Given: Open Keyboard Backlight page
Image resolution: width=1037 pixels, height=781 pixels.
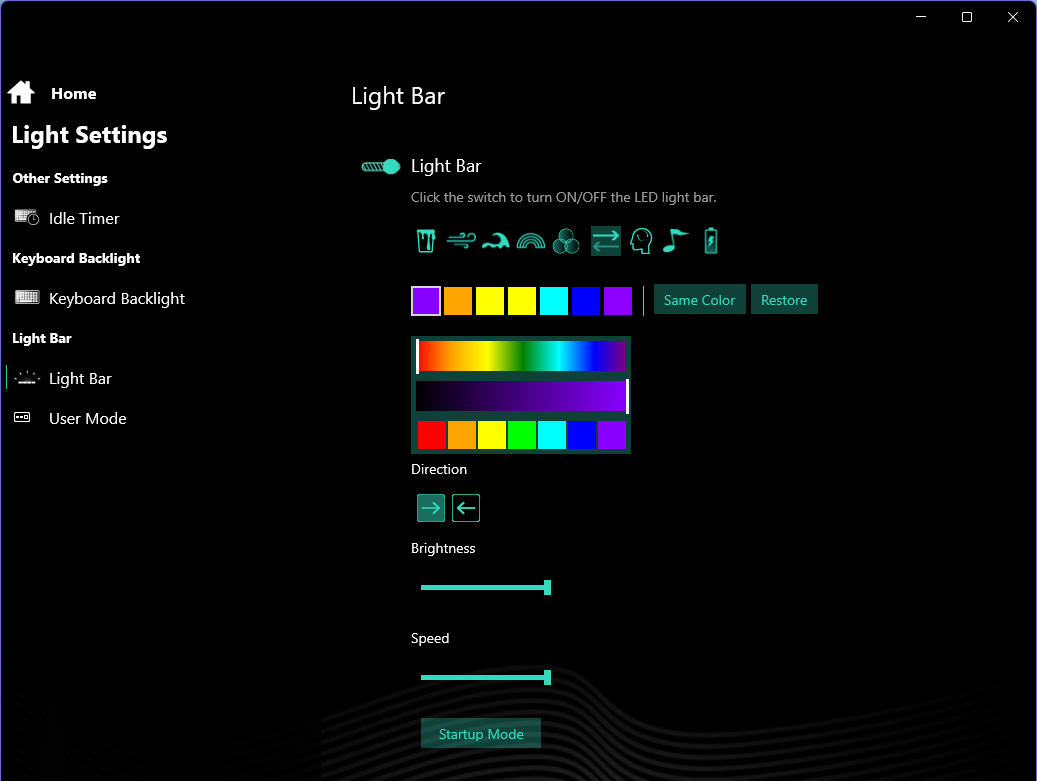Looking at the screenshot, I should (x=116, y=298).
